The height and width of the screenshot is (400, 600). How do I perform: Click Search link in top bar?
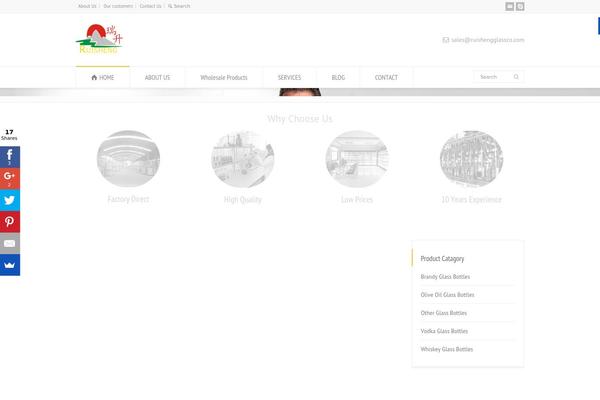click(x=179, y=6)
